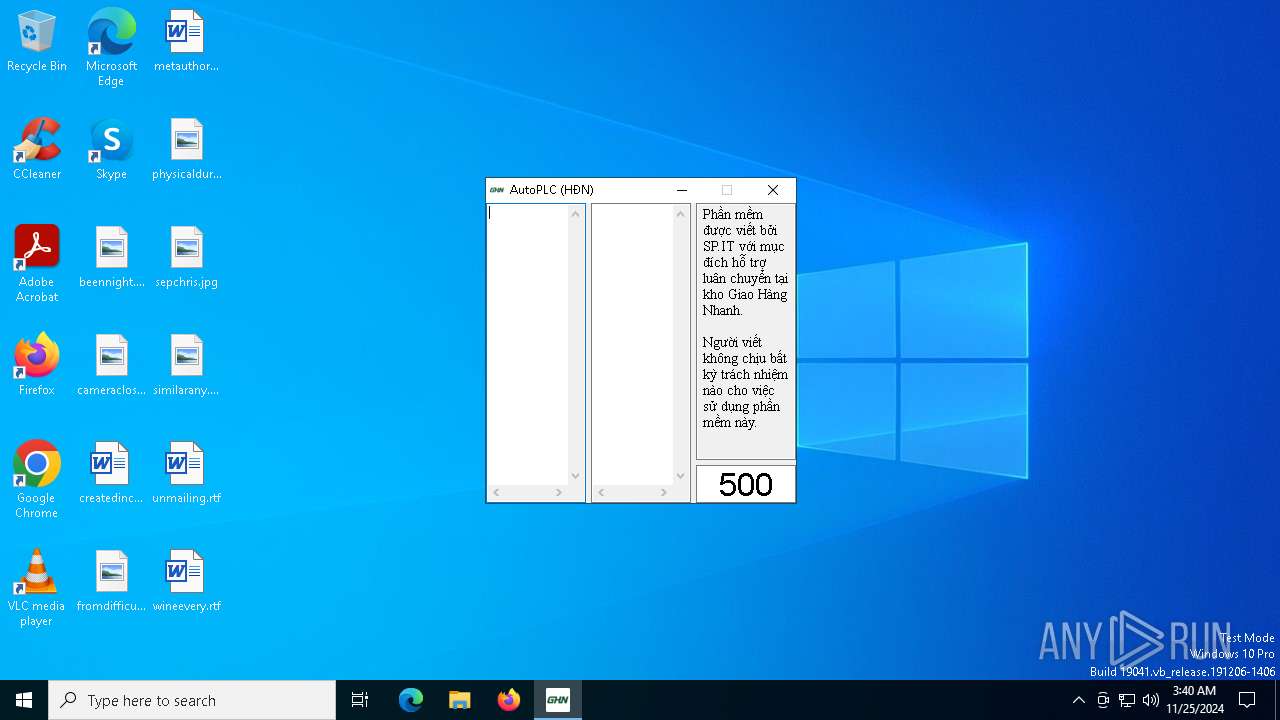Select the fromdifficu image file
This screenshot has width=1280, height=720.
click(111, 581)
